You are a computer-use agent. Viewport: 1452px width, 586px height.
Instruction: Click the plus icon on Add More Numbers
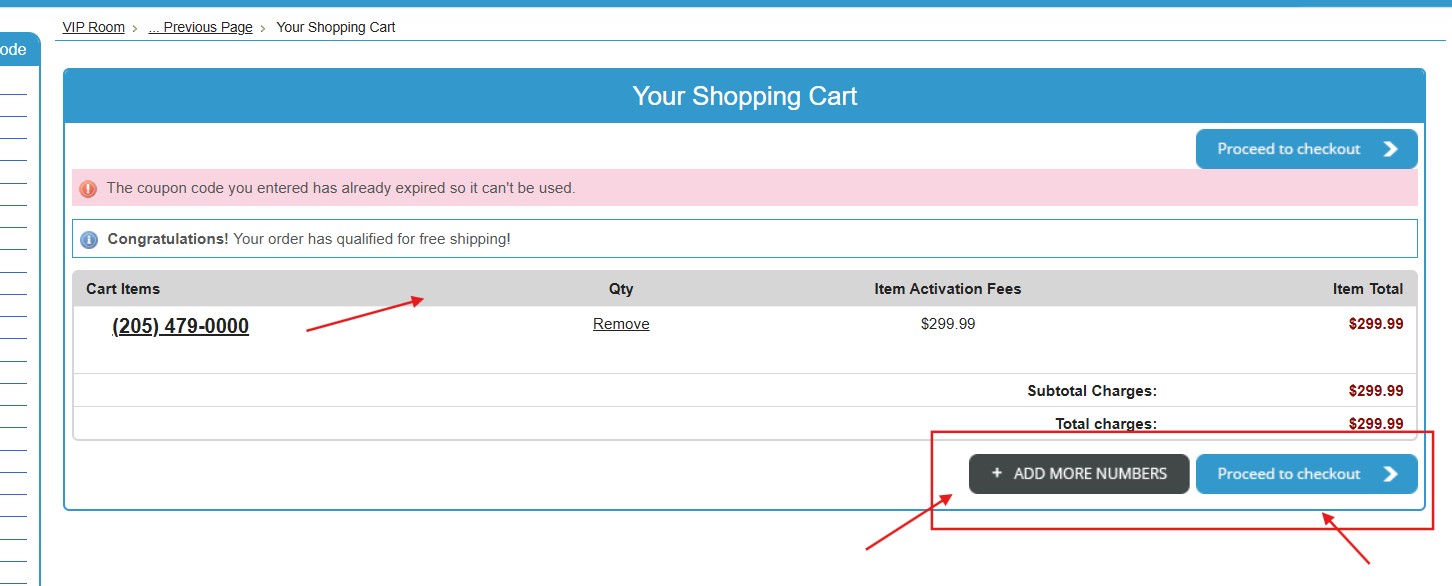click(x=997, y=473)
